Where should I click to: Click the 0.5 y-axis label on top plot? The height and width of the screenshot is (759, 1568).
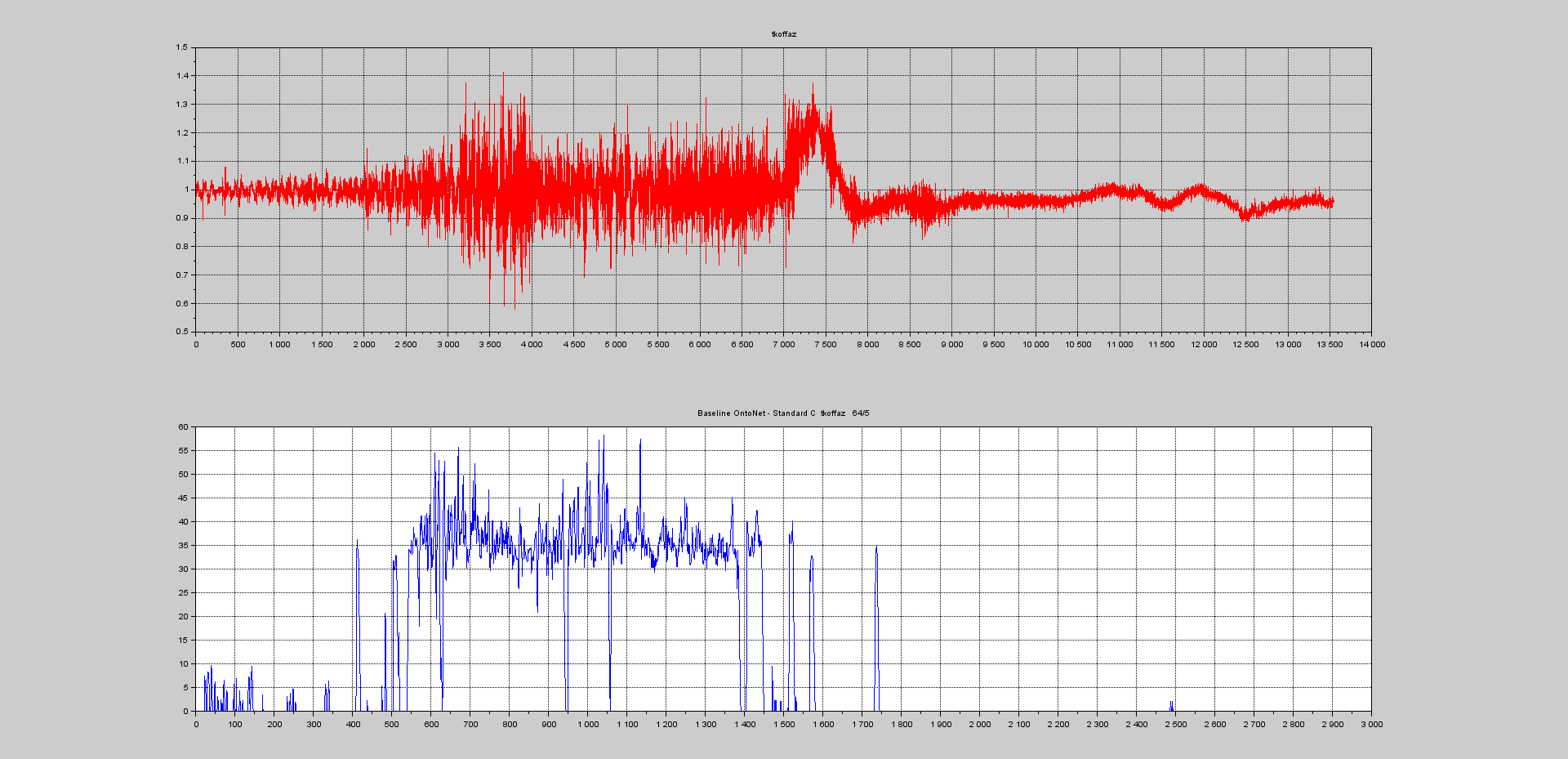(181, 332)
